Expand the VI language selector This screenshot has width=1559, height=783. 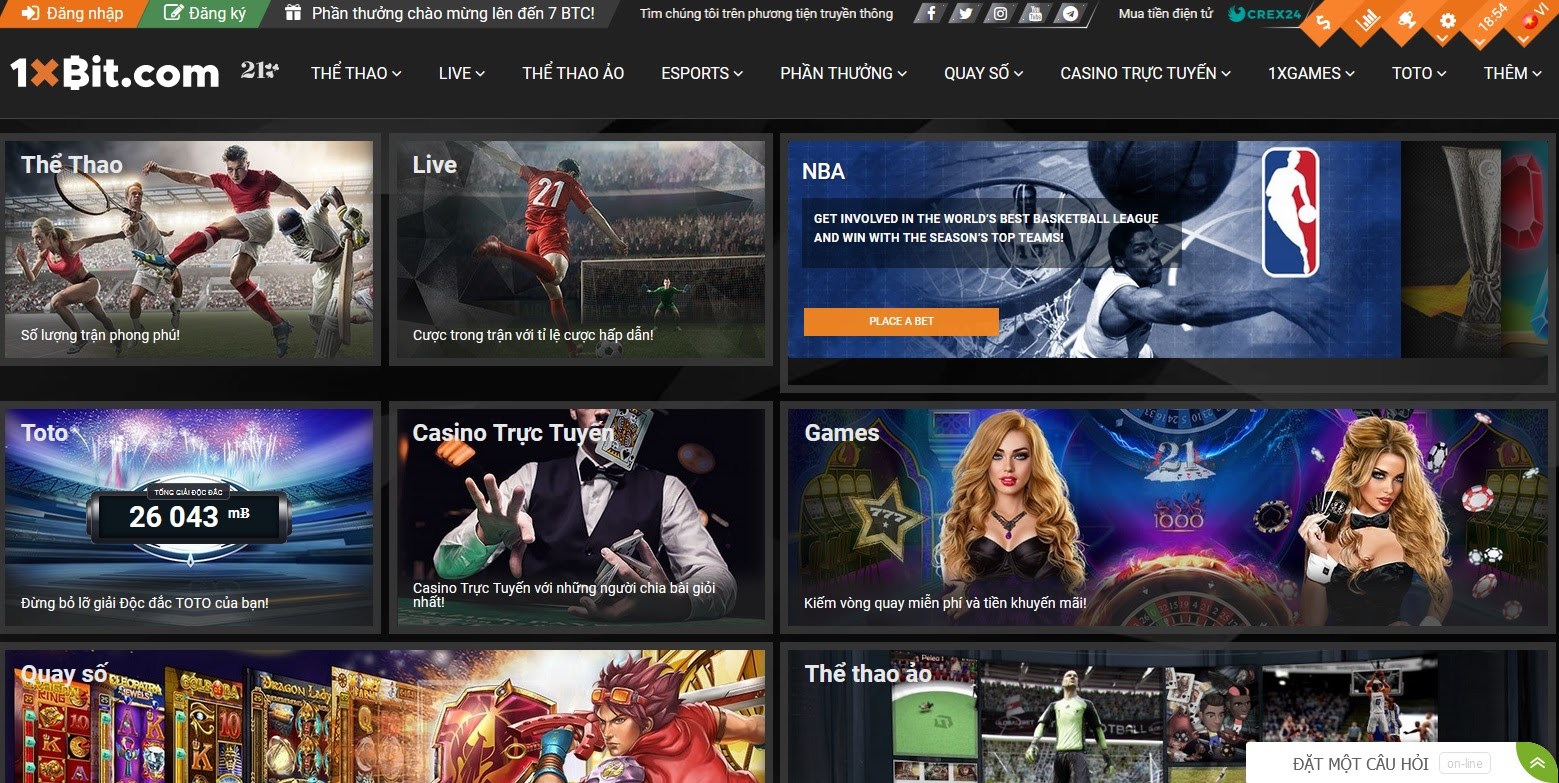[x=1532, y=22]
